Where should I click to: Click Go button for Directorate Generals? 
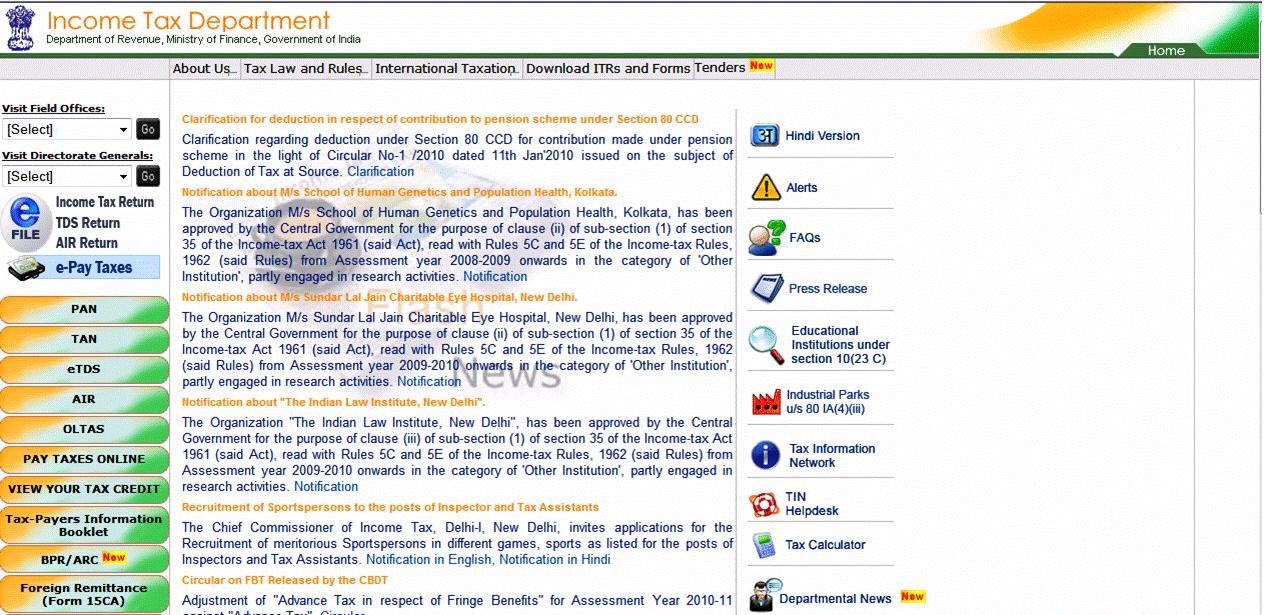point(148,176)
